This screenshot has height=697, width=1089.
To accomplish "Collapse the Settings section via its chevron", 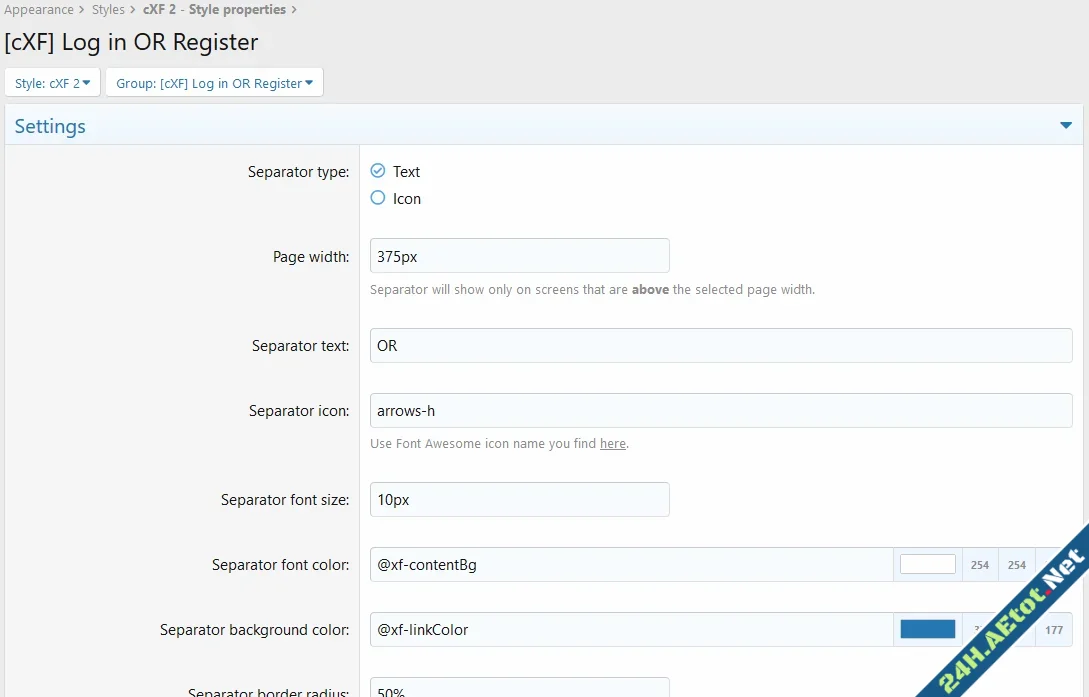I will (1066, 126).
